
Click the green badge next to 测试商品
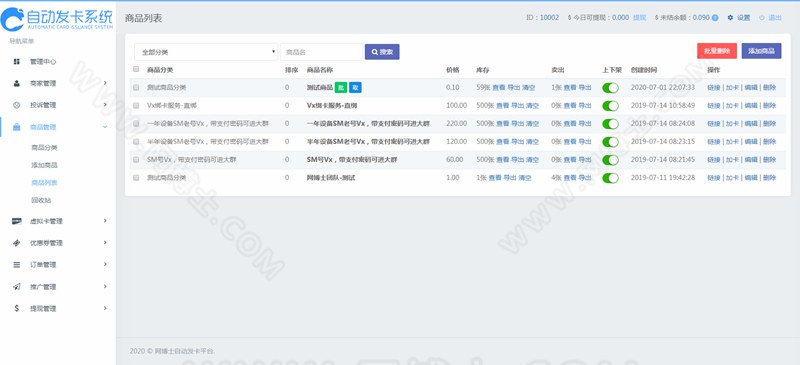(341, 87)
